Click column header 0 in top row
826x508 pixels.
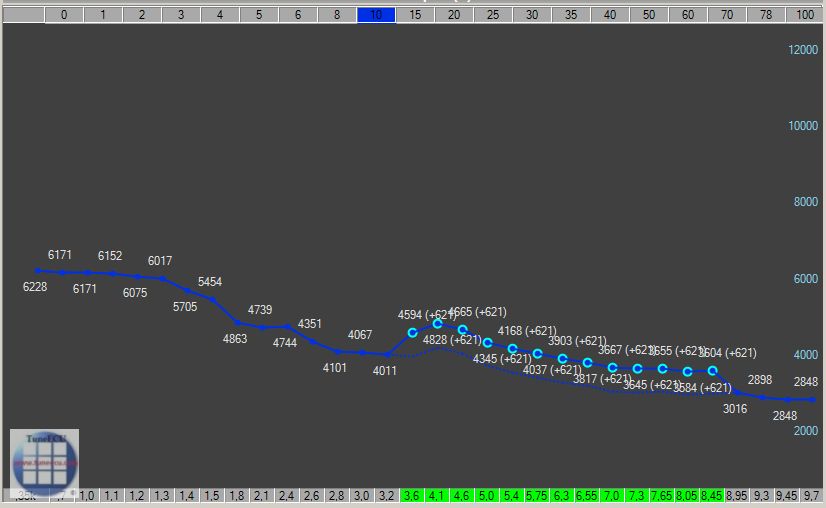(64, 15)
